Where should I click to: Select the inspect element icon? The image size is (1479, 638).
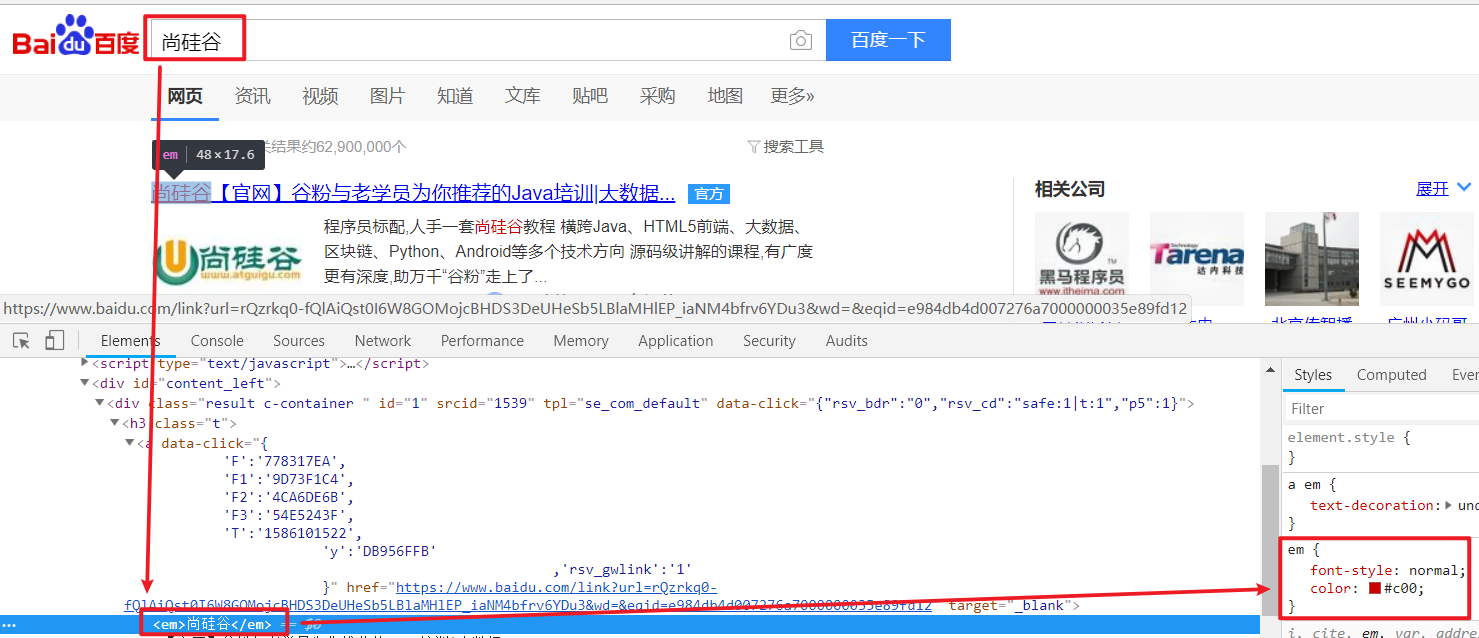(20, 341)
